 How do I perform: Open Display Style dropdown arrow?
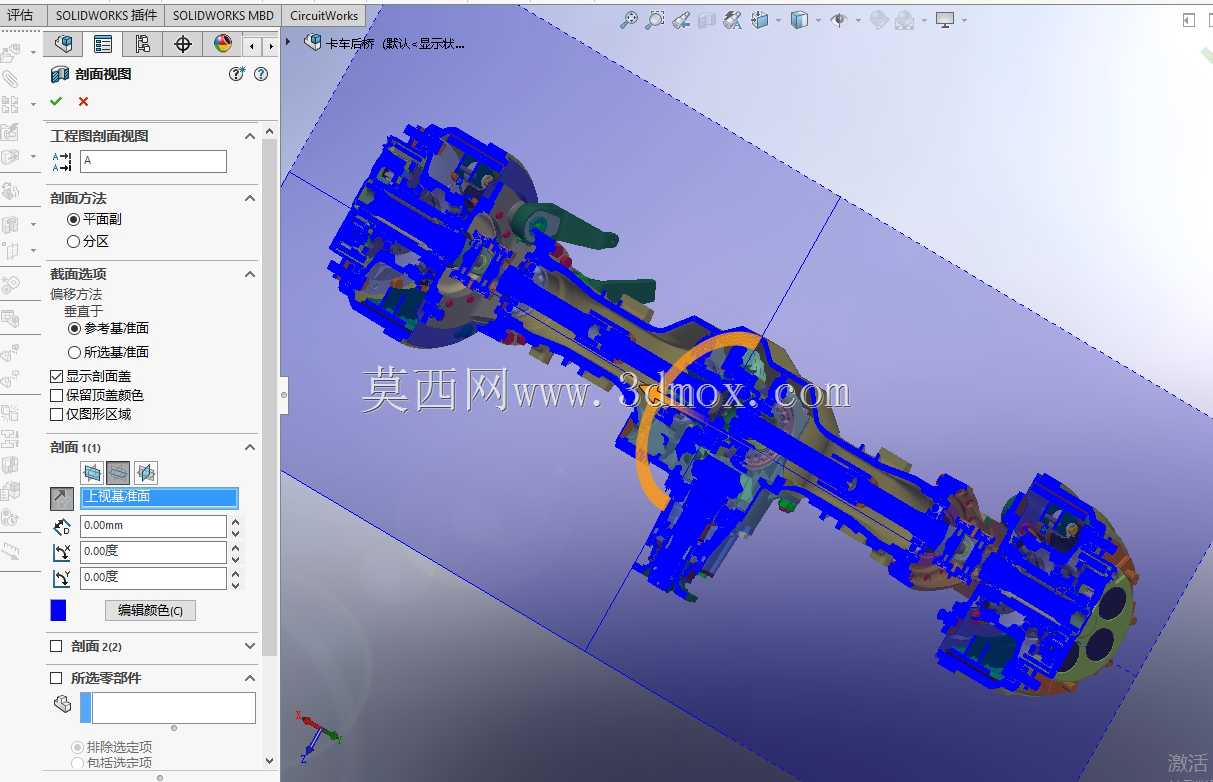[x=818, y=20]
